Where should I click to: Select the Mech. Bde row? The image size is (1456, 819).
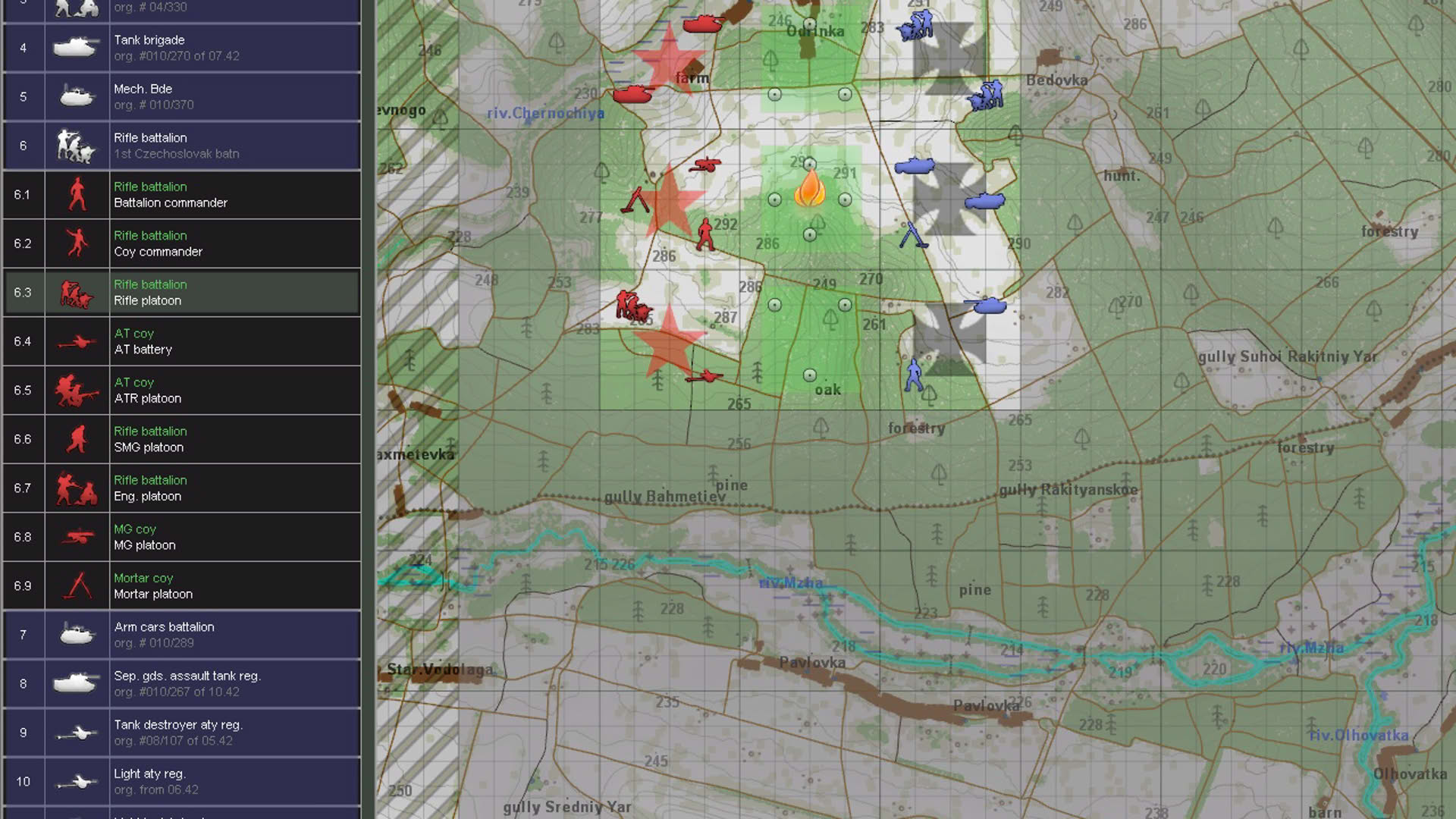pyautogui.click(x=182, y=96)
